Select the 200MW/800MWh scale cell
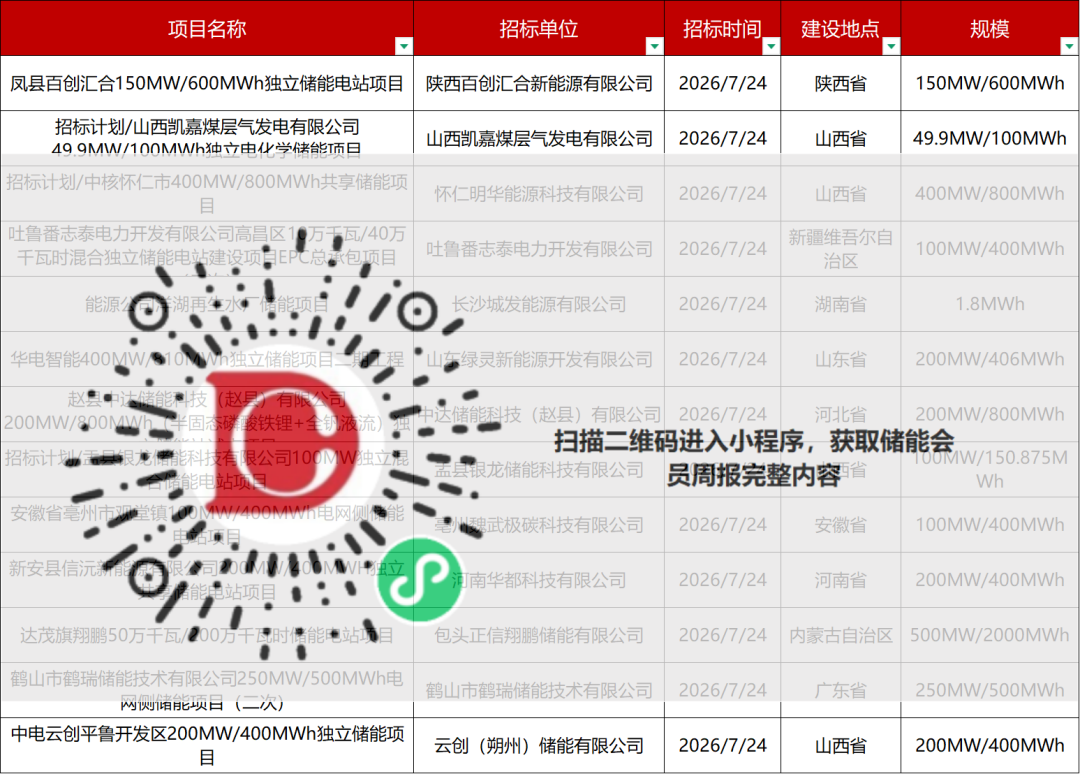 (x=990, y=414)
